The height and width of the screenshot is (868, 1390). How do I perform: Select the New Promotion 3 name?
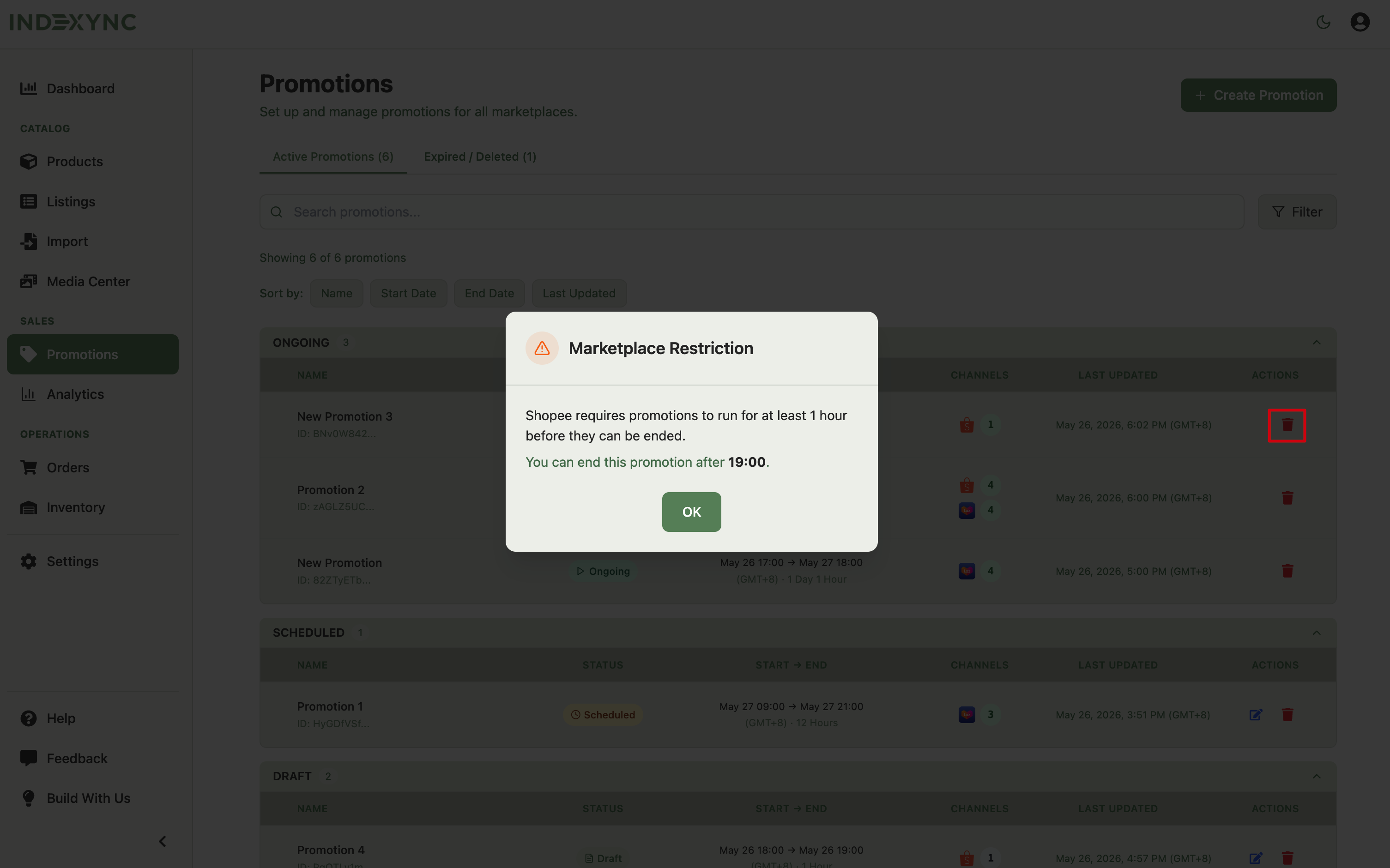(x=344, y=416)
